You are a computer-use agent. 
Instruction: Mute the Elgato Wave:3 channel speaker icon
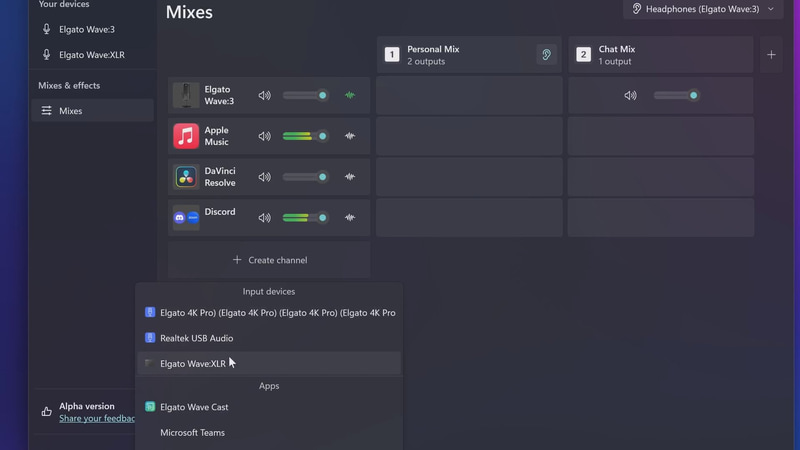coord(264,95)
